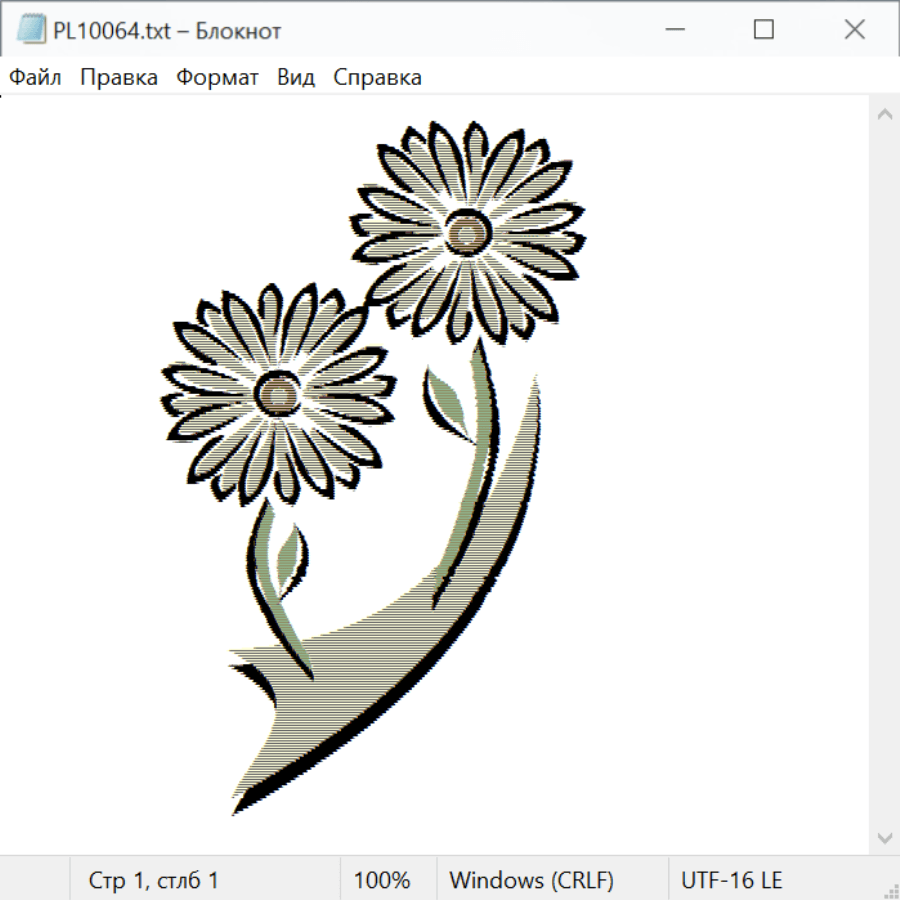Image resolution: width=900 pixels, height=900 pixels.
Task: Minimize the Блокнот window
Action: coord(673,30)
